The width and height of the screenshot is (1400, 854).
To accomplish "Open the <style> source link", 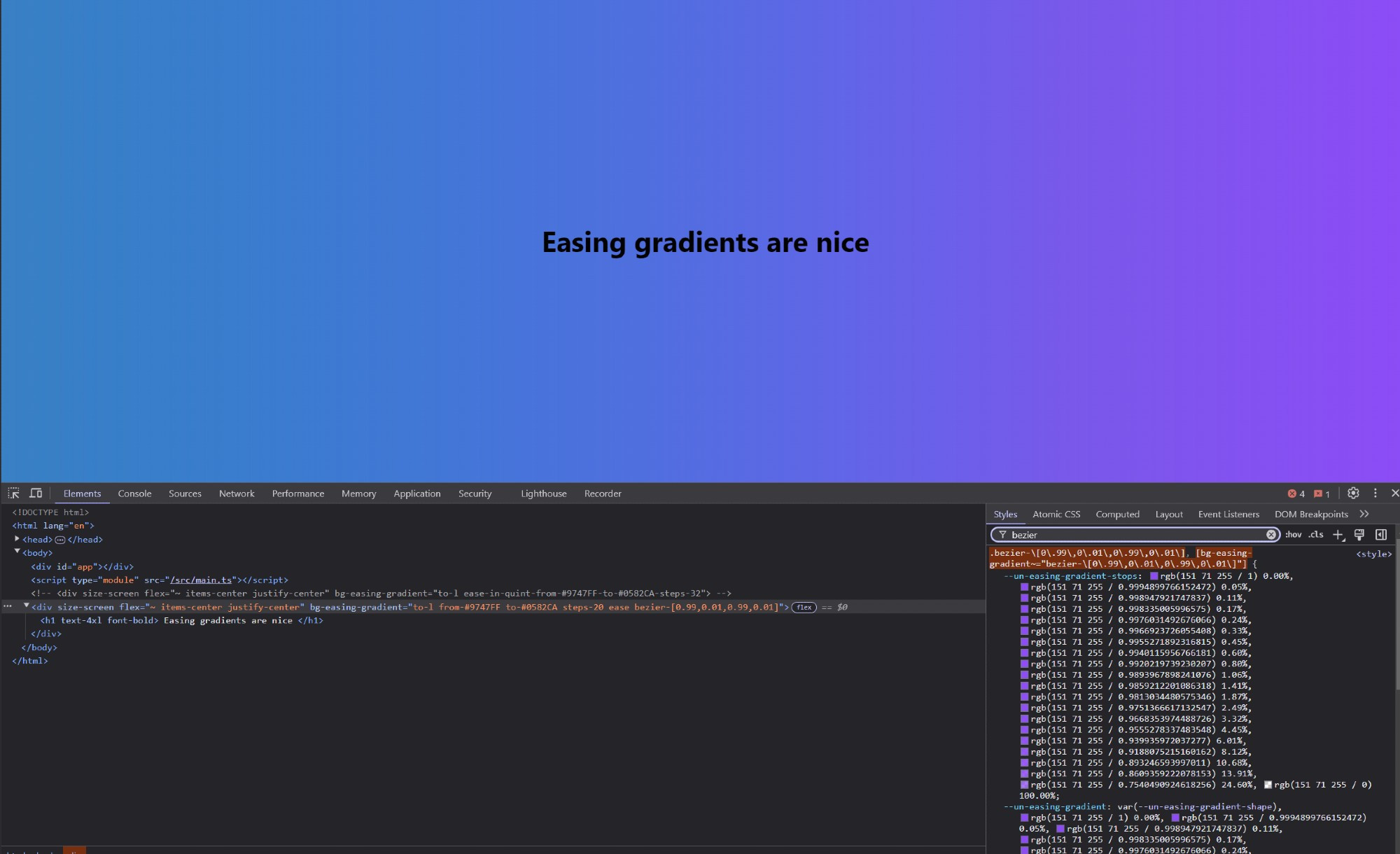I will tap(1373, 554).
